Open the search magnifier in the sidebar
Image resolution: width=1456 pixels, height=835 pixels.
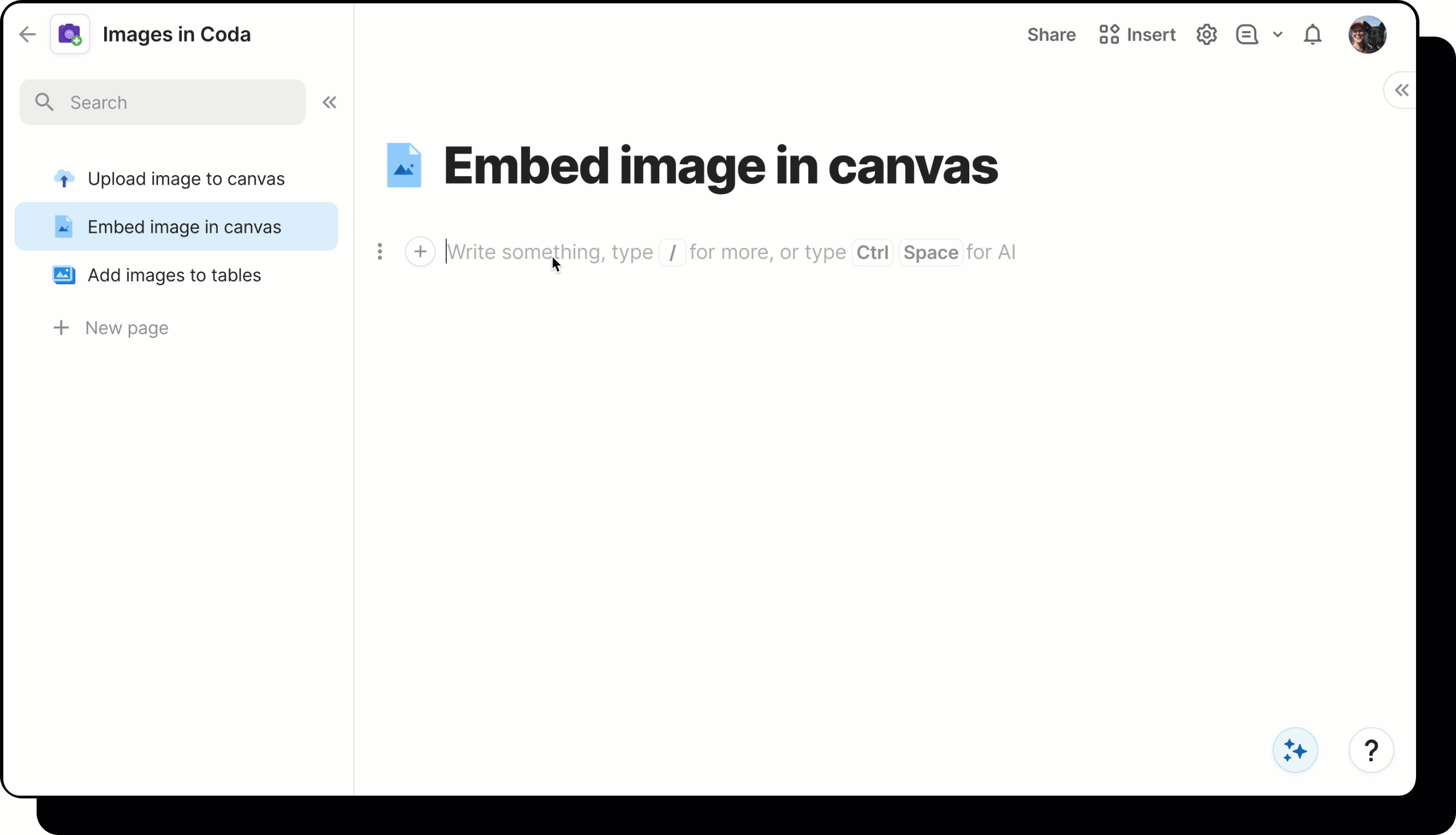(x=45, y=101)
